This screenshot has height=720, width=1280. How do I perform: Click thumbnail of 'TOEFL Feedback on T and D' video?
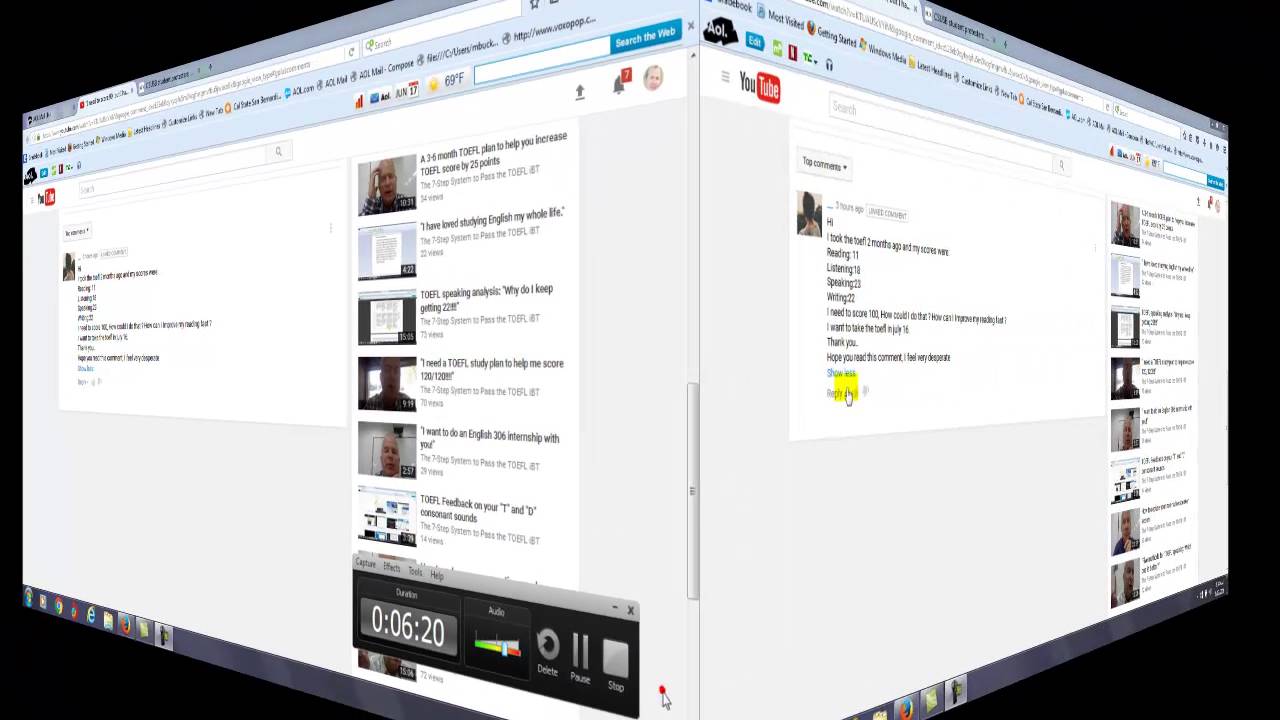tap(387, 516)
